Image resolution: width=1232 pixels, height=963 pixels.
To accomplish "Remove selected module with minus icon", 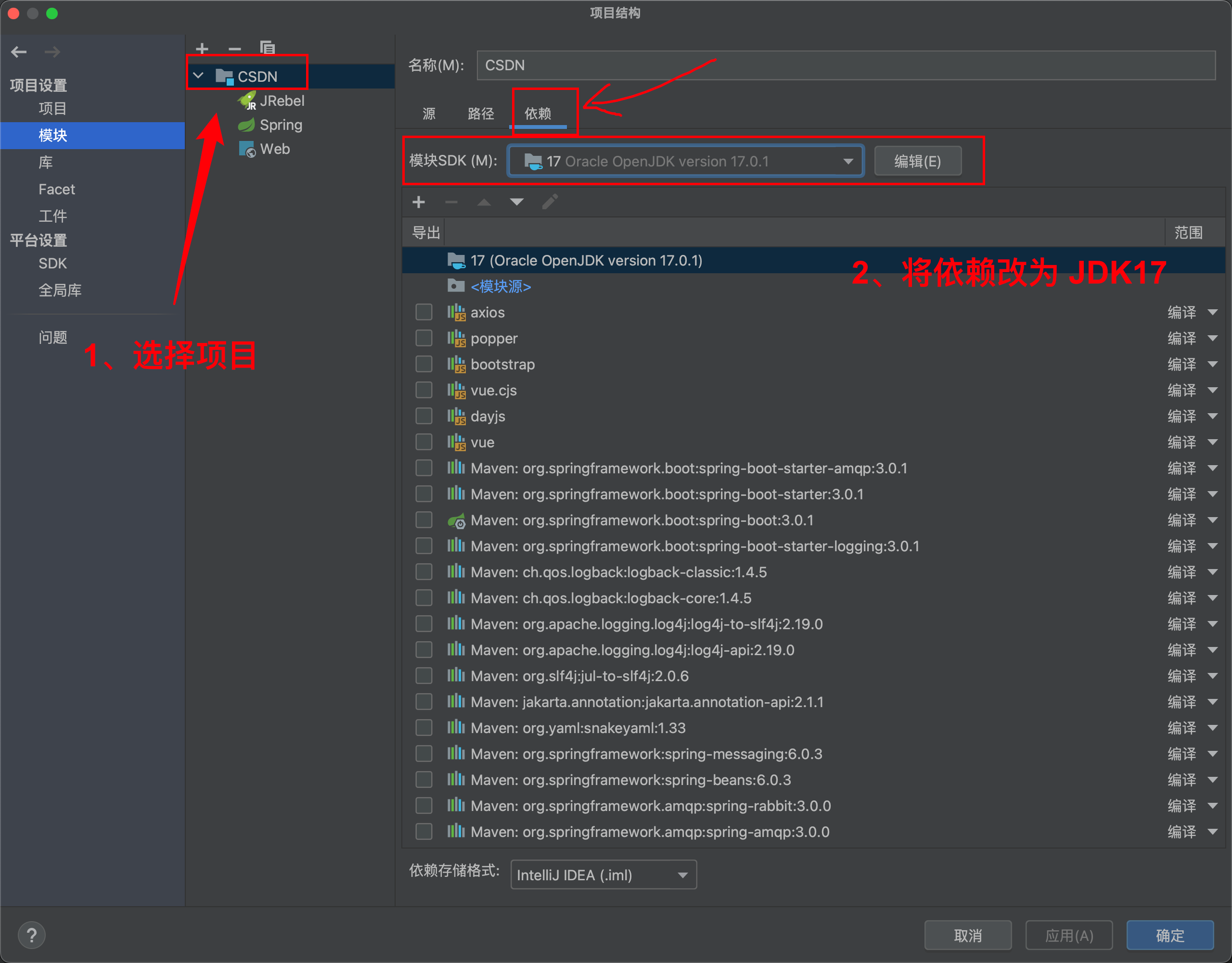I will (x=235, y=49).
